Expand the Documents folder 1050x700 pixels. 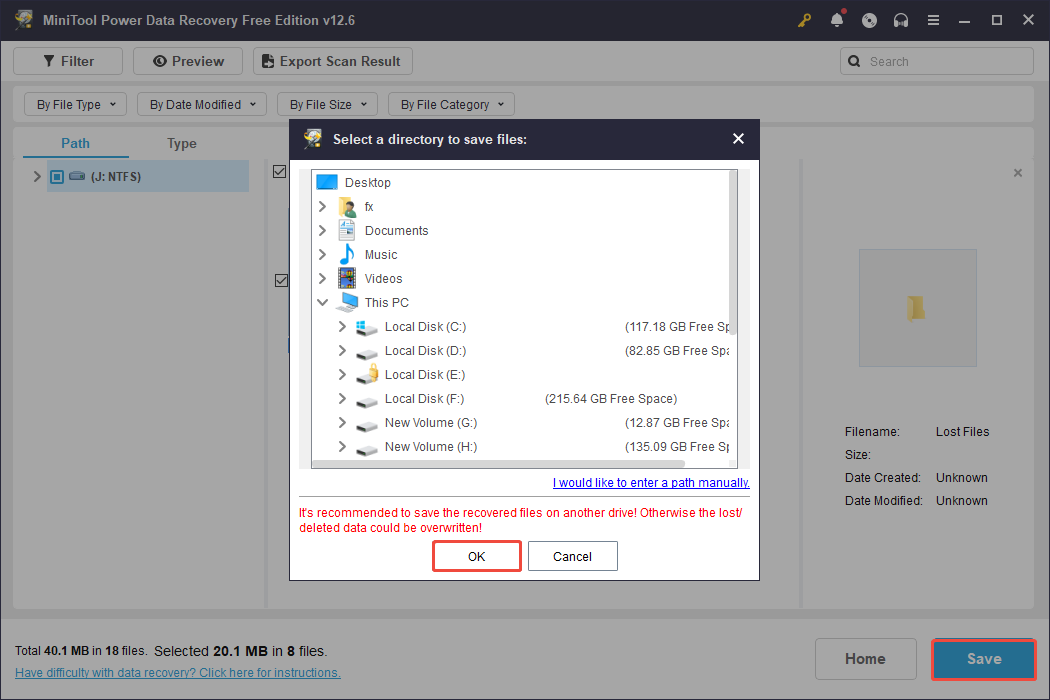pos(322,230)
